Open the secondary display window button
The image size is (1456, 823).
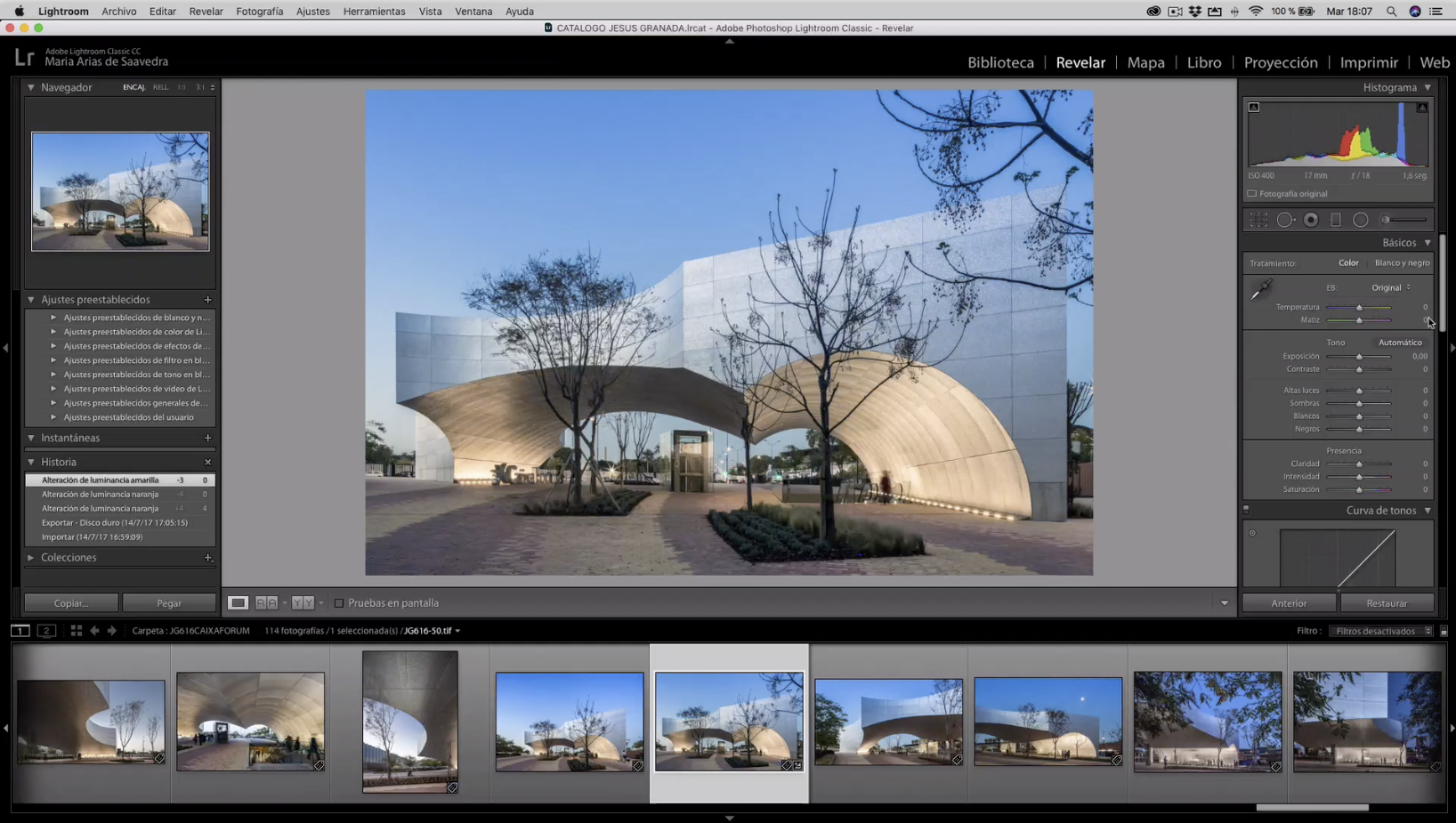pyautogui.click(x=46, y=631)
